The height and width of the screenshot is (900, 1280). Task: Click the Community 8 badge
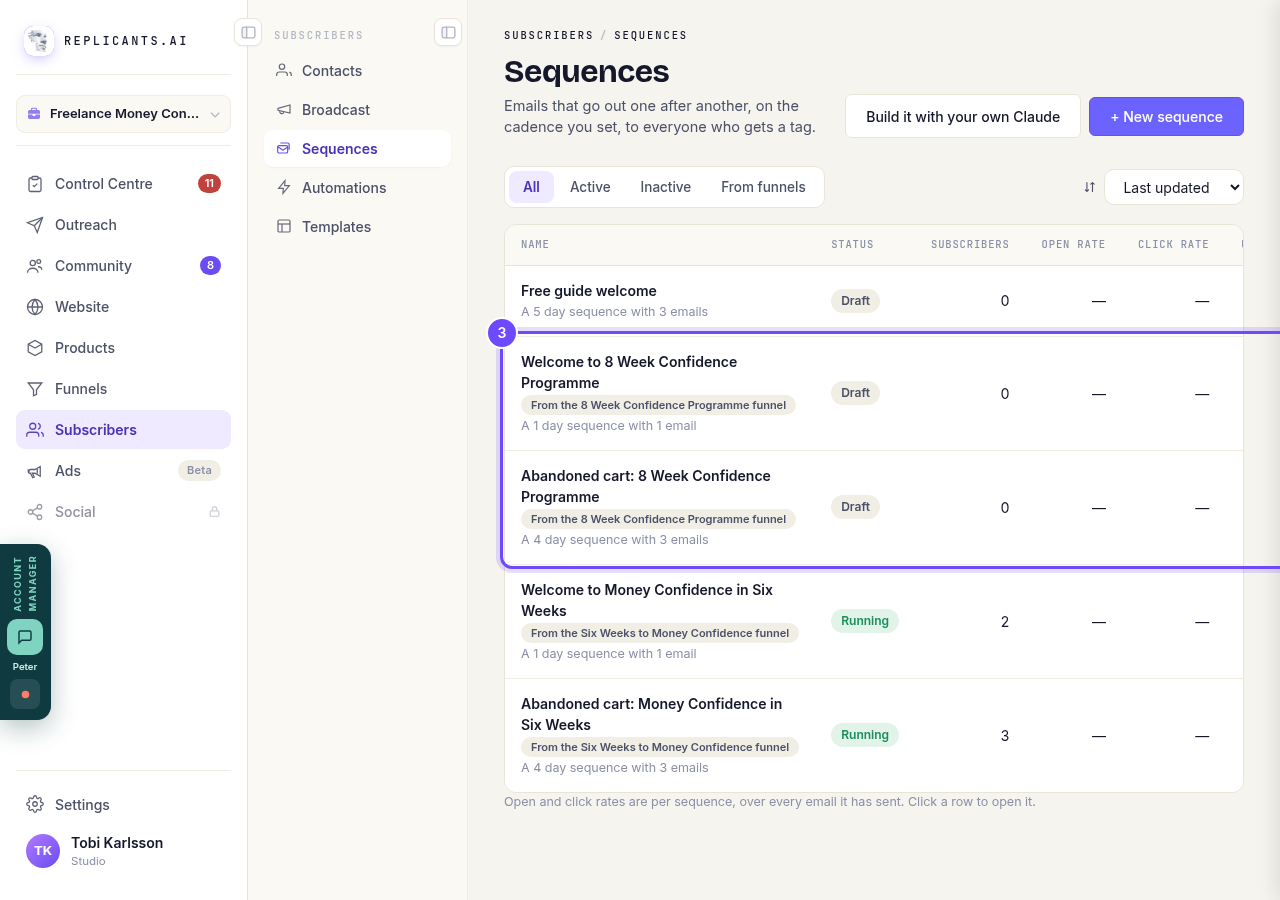pyautogui.click(x=210, y=265)
